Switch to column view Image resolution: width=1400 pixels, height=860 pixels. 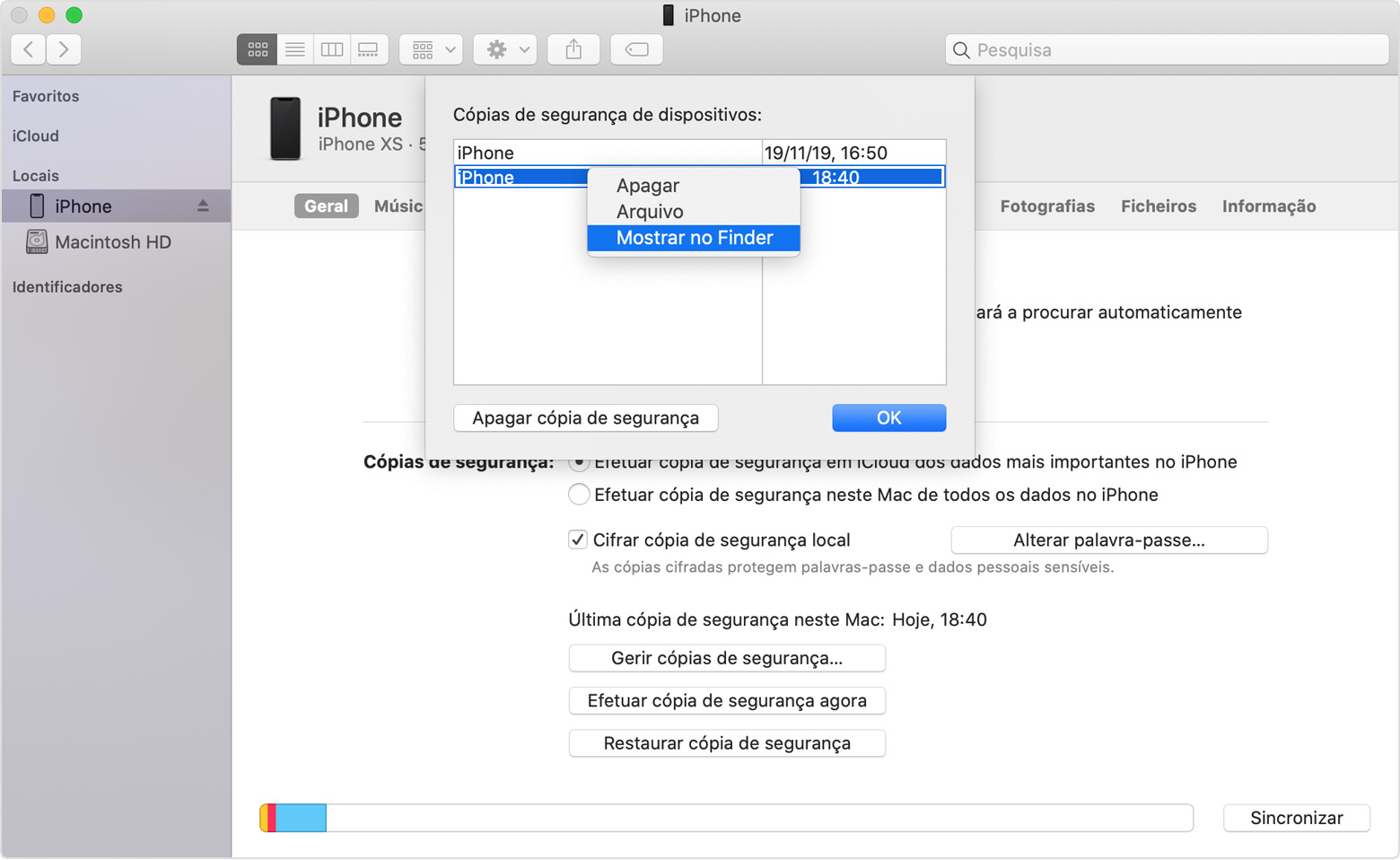click(332, 49)
